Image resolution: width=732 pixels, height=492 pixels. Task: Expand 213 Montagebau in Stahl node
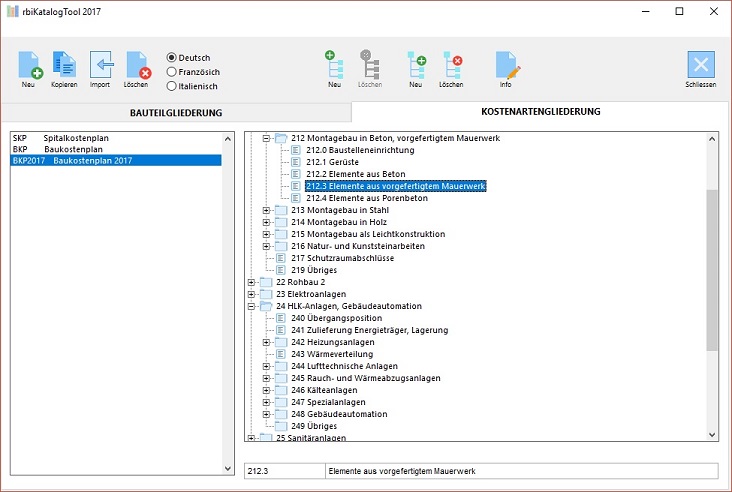(x=266, y=210)
